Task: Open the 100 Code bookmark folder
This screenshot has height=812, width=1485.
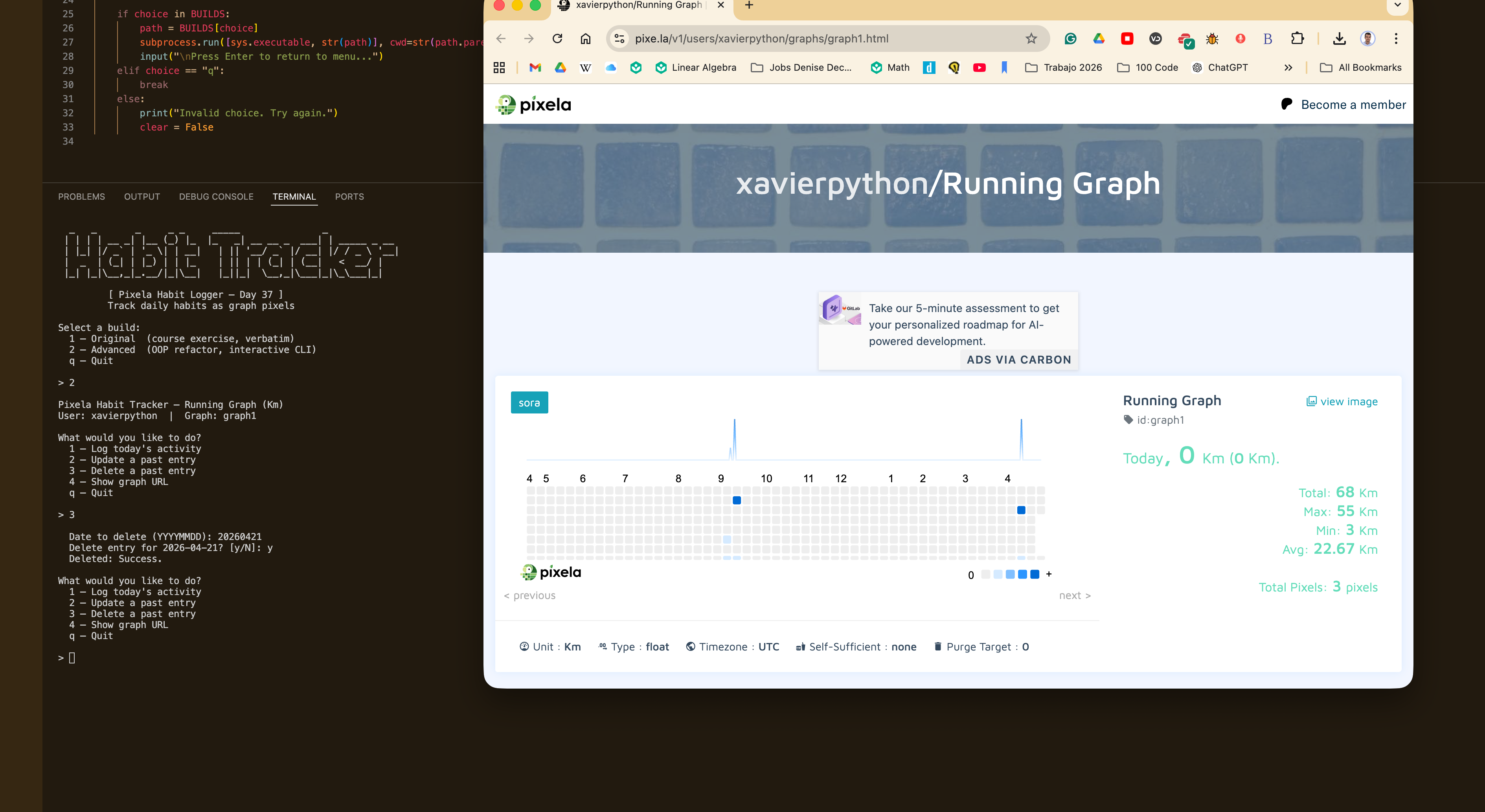Action: click(1147, 68)
